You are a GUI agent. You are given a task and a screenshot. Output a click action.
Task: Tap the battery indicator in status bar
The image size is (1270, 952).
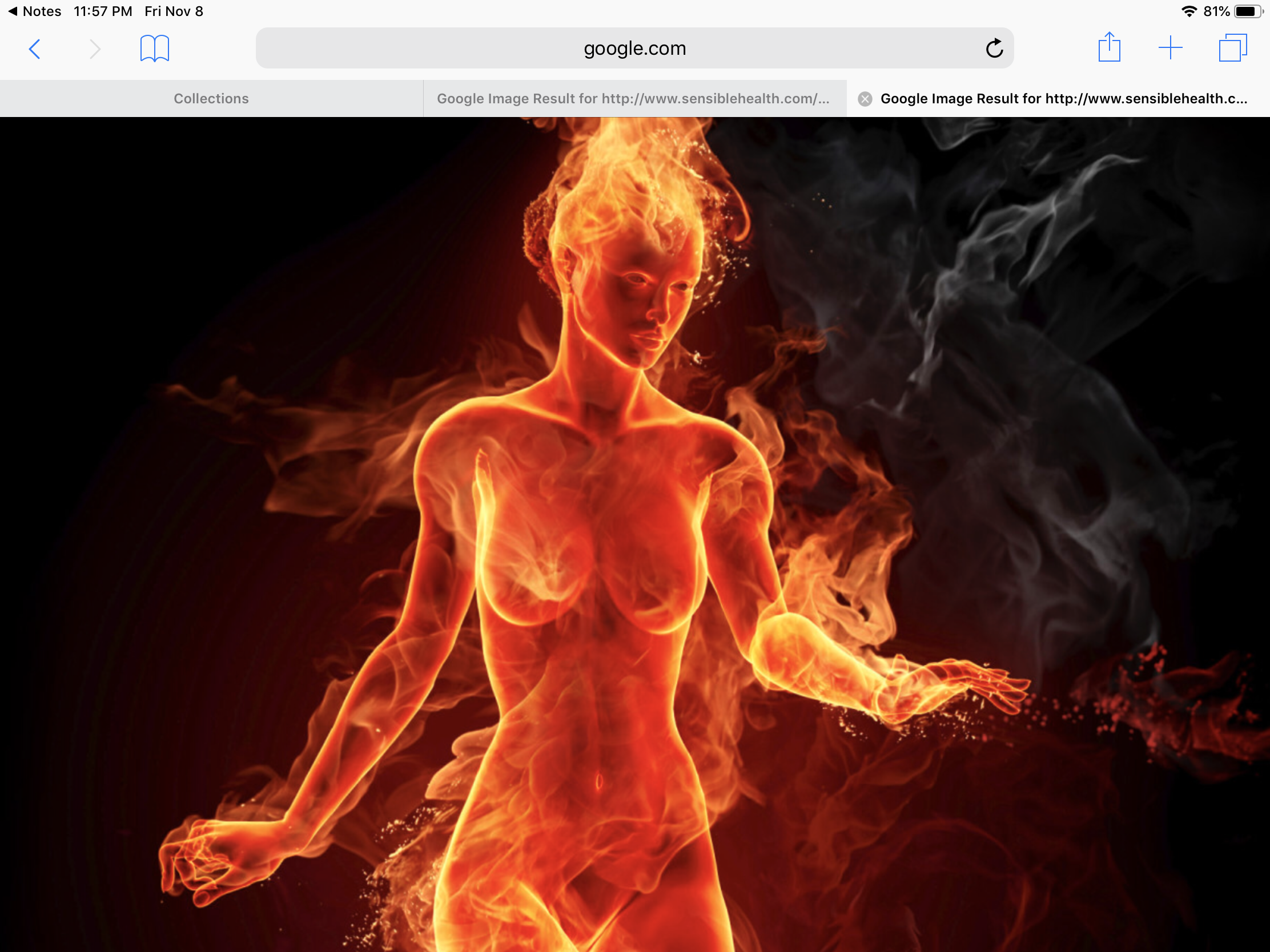pos(1247,11)
